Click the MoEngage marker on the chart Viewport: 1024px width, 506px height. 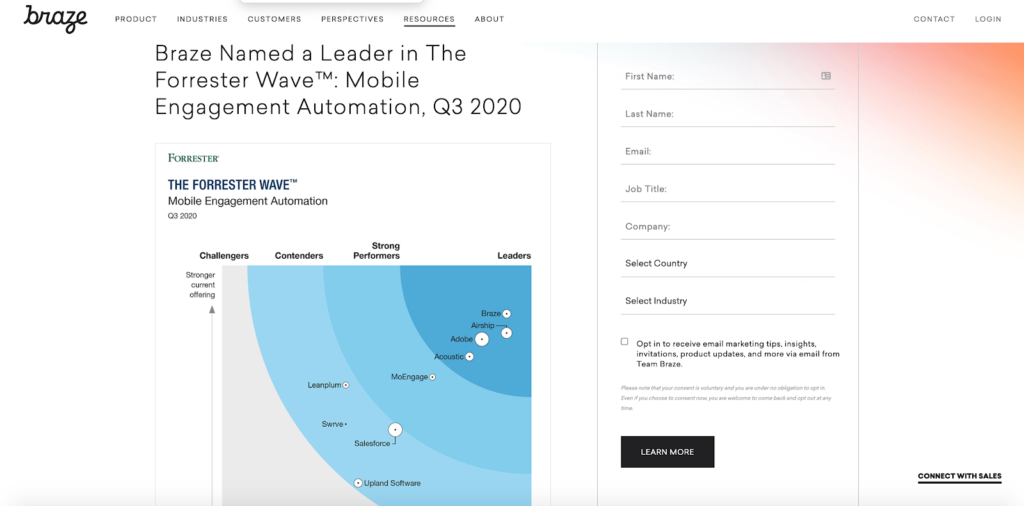click(432, 377)
